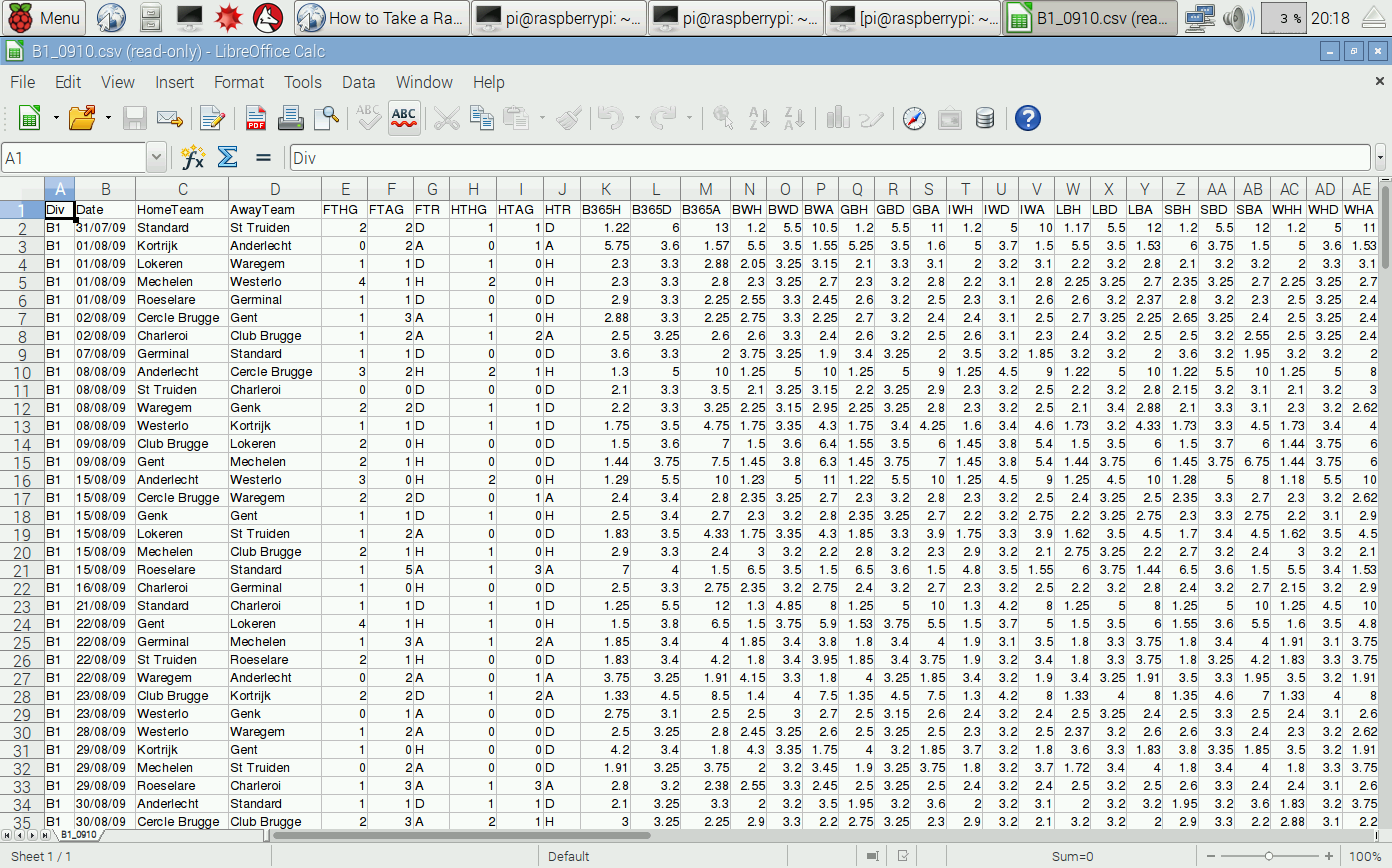This screenshot has height=868, width=1392.
Task: Toggle AutoSpellcheck in the toolbar
Action: 404,118
